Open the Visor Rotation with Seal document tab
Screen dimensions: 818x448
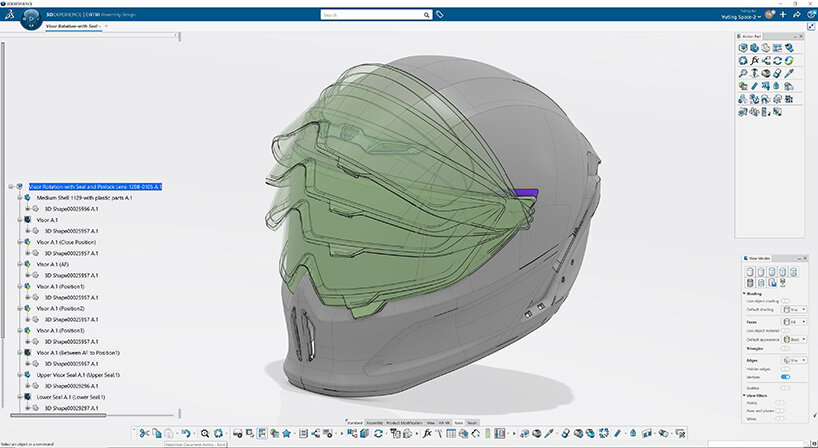(73, 26)
